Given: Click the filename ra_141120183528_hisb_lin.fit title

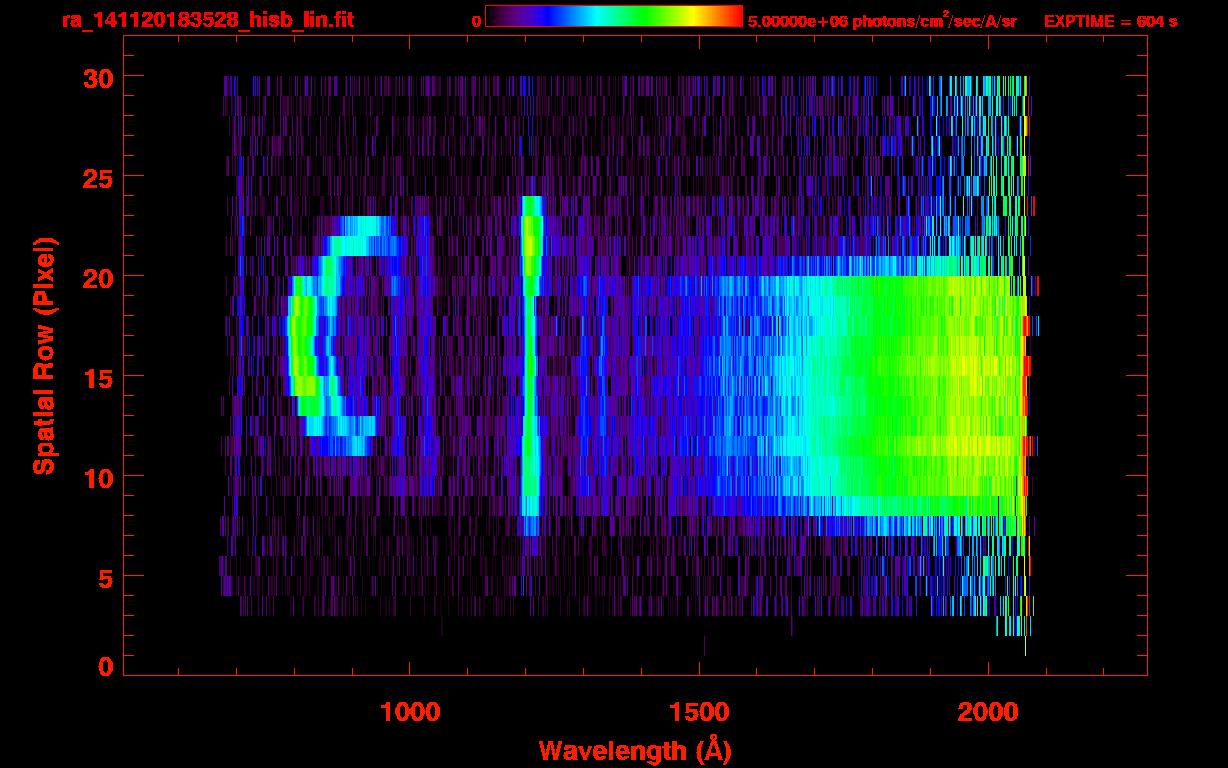Looking at the screenshot, I should pos(206,20).
